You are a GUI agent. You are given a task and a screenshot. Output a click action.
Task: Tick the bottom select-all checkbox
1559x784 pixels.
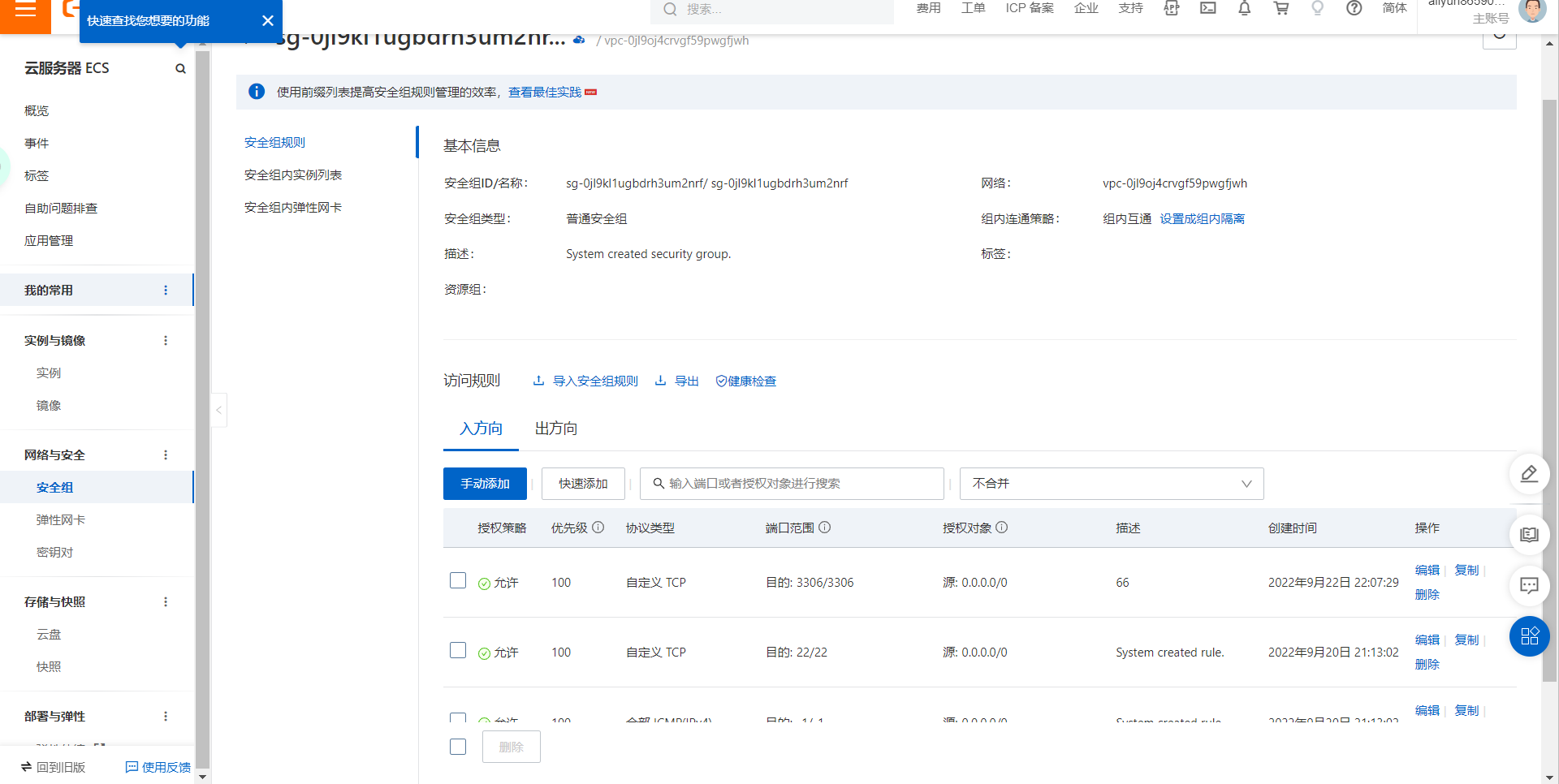[x=458, y=747]
